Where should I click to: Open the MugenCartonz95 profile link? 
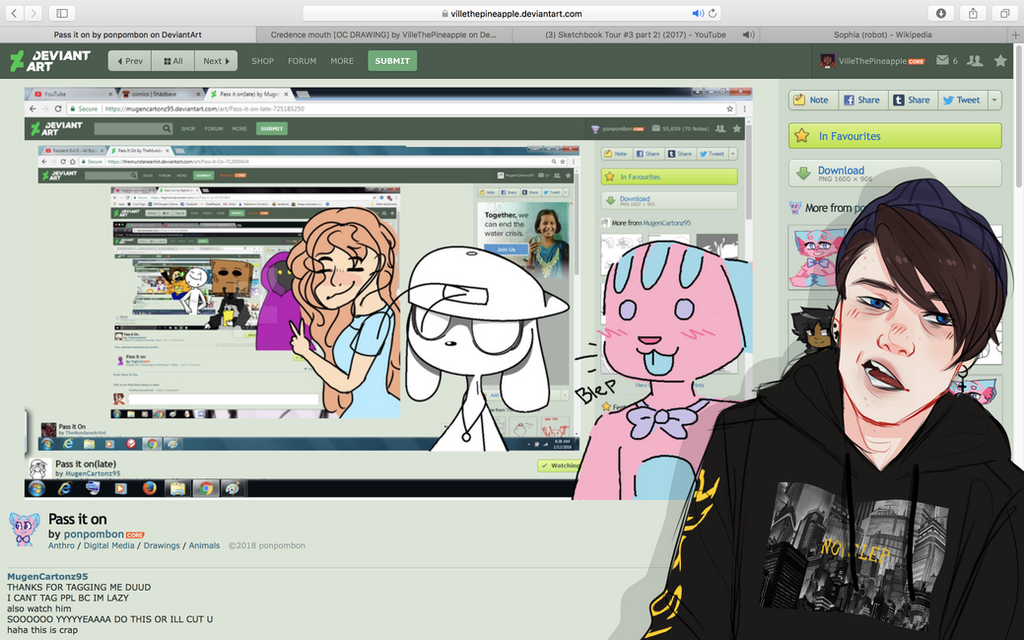[47, 577]
